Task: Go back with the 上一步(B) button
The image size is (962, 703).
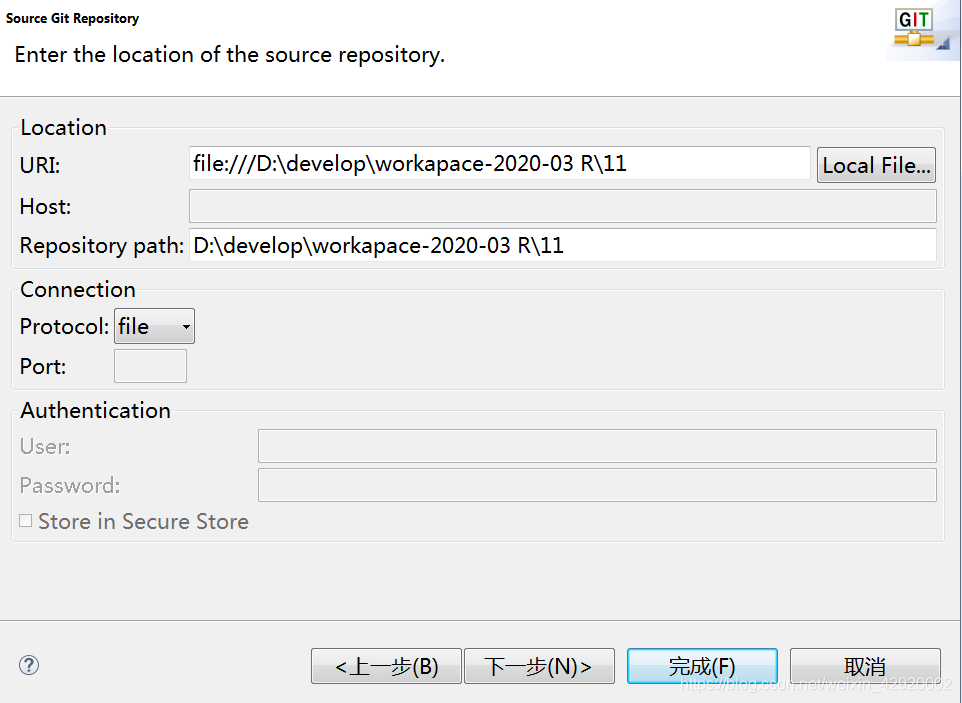Action: (x=386, y=666)
